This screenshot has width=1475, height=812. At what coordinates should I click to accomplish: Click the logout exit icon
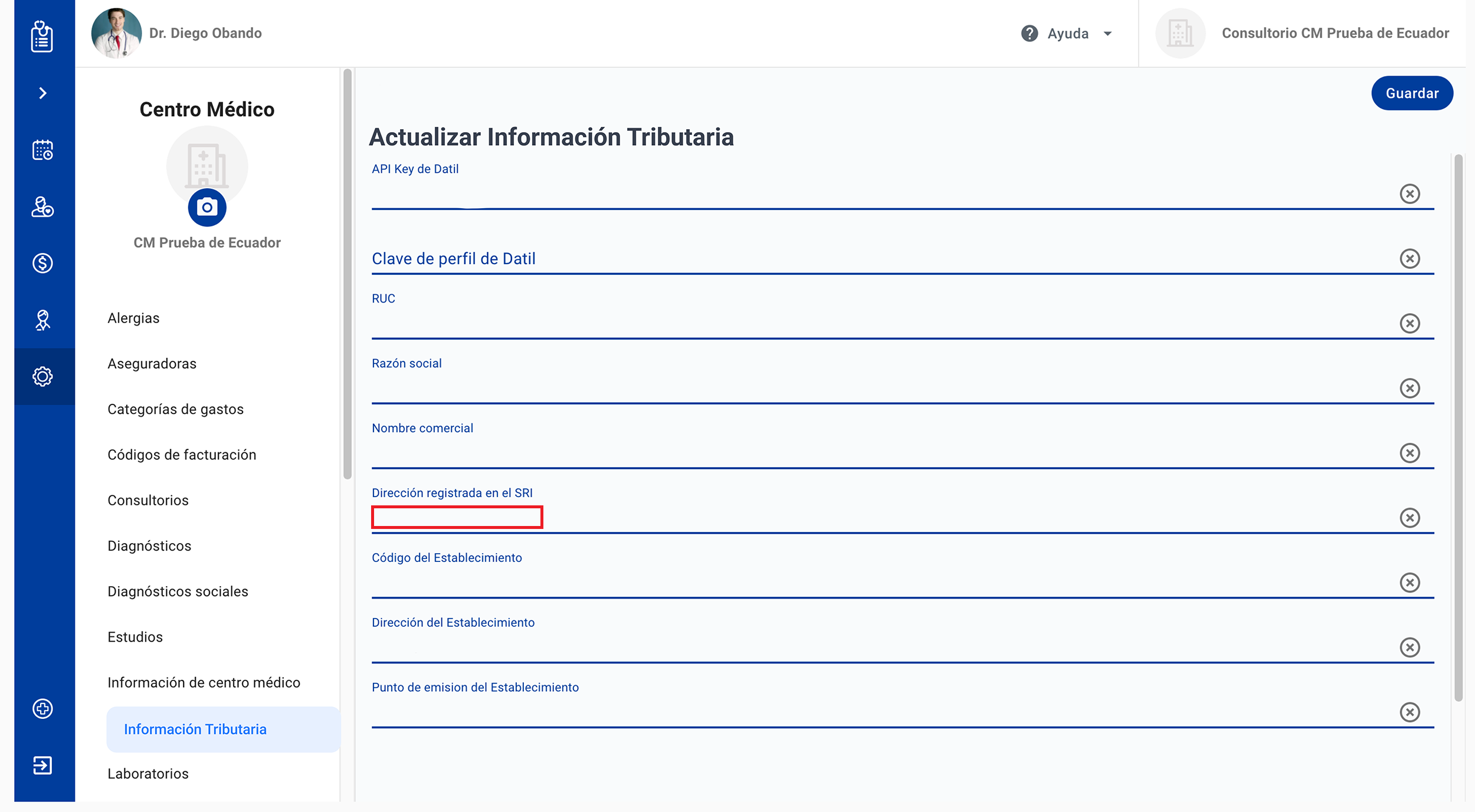[42, 765]
